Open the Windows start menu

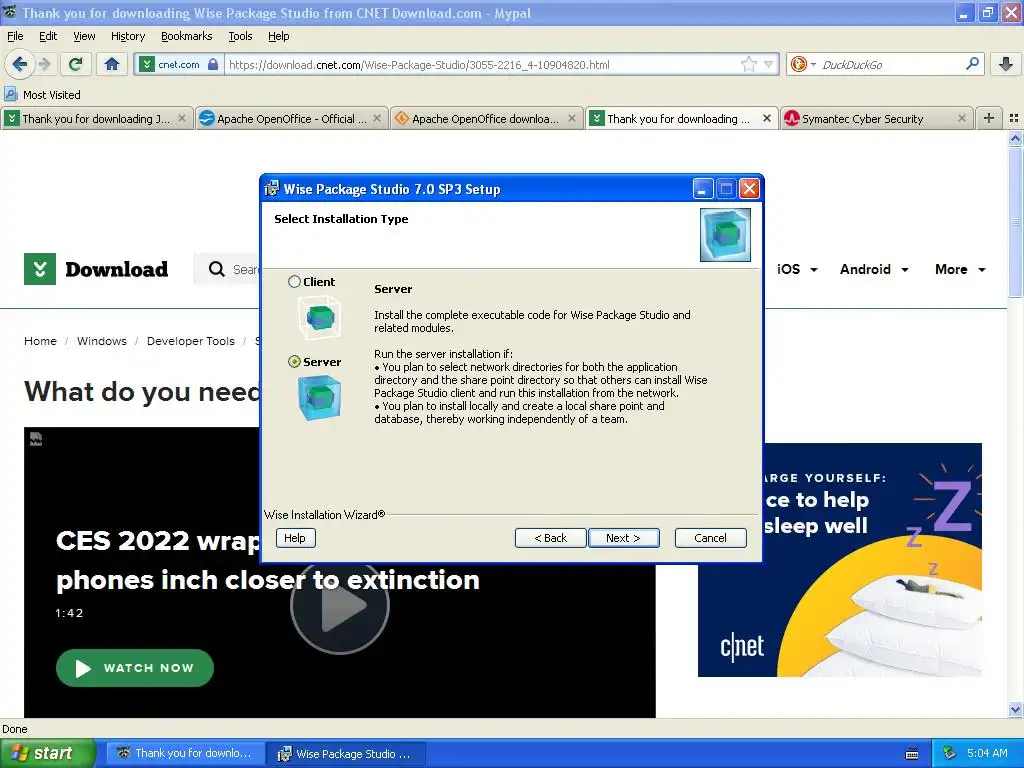48,754
